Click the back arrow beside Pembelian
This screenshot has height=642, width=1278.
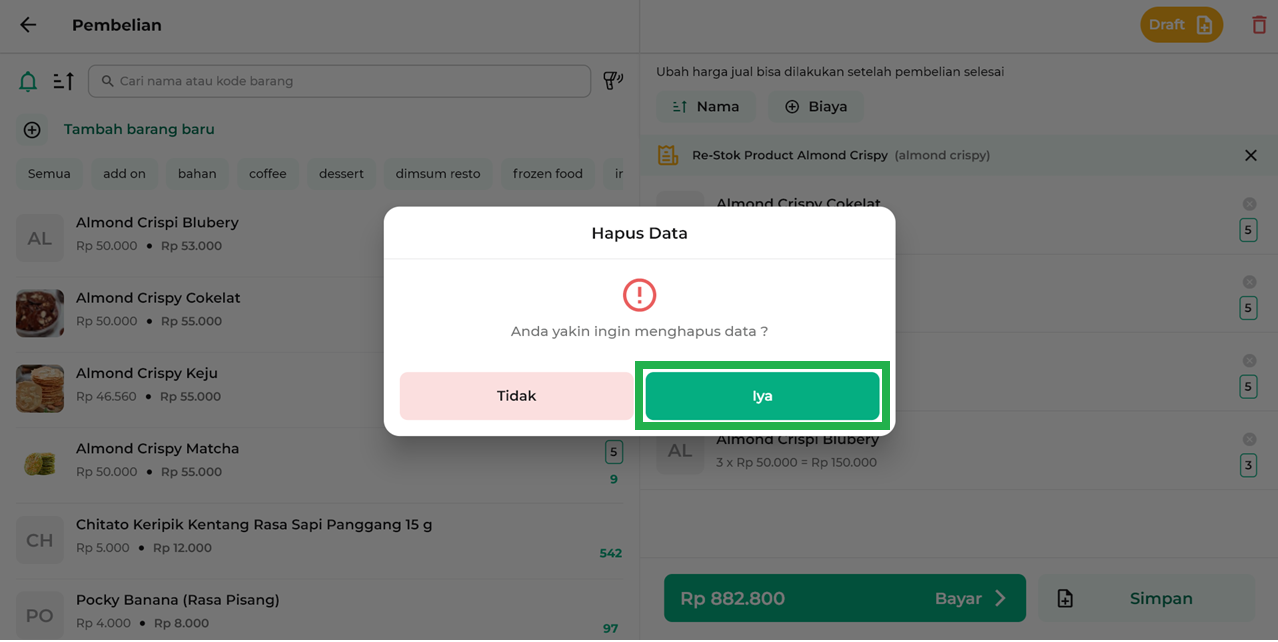point(28,25)
